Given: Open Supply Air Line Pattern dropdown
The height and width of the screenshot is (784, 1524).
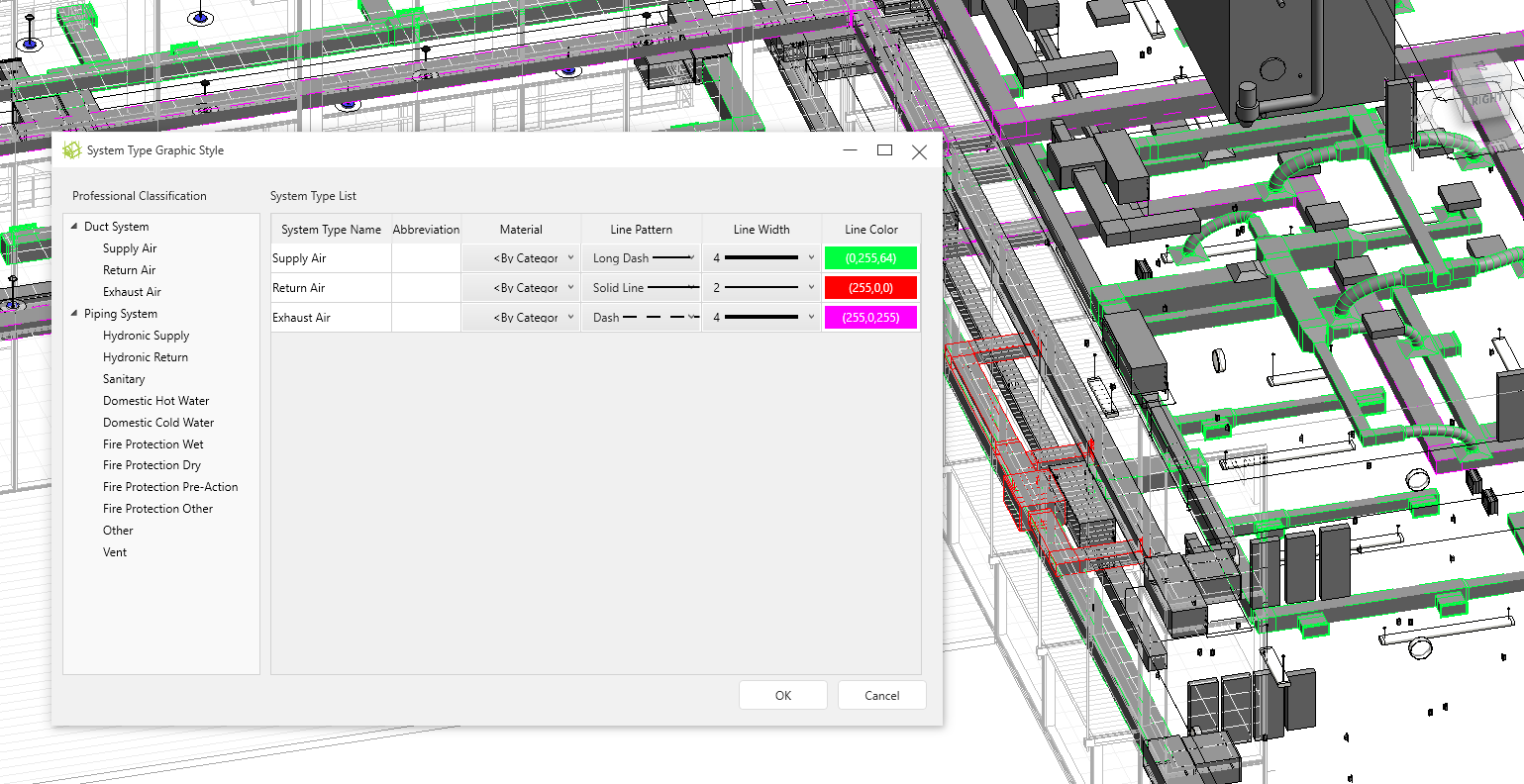Looking at the screenshot, I should tap(642, 258).
